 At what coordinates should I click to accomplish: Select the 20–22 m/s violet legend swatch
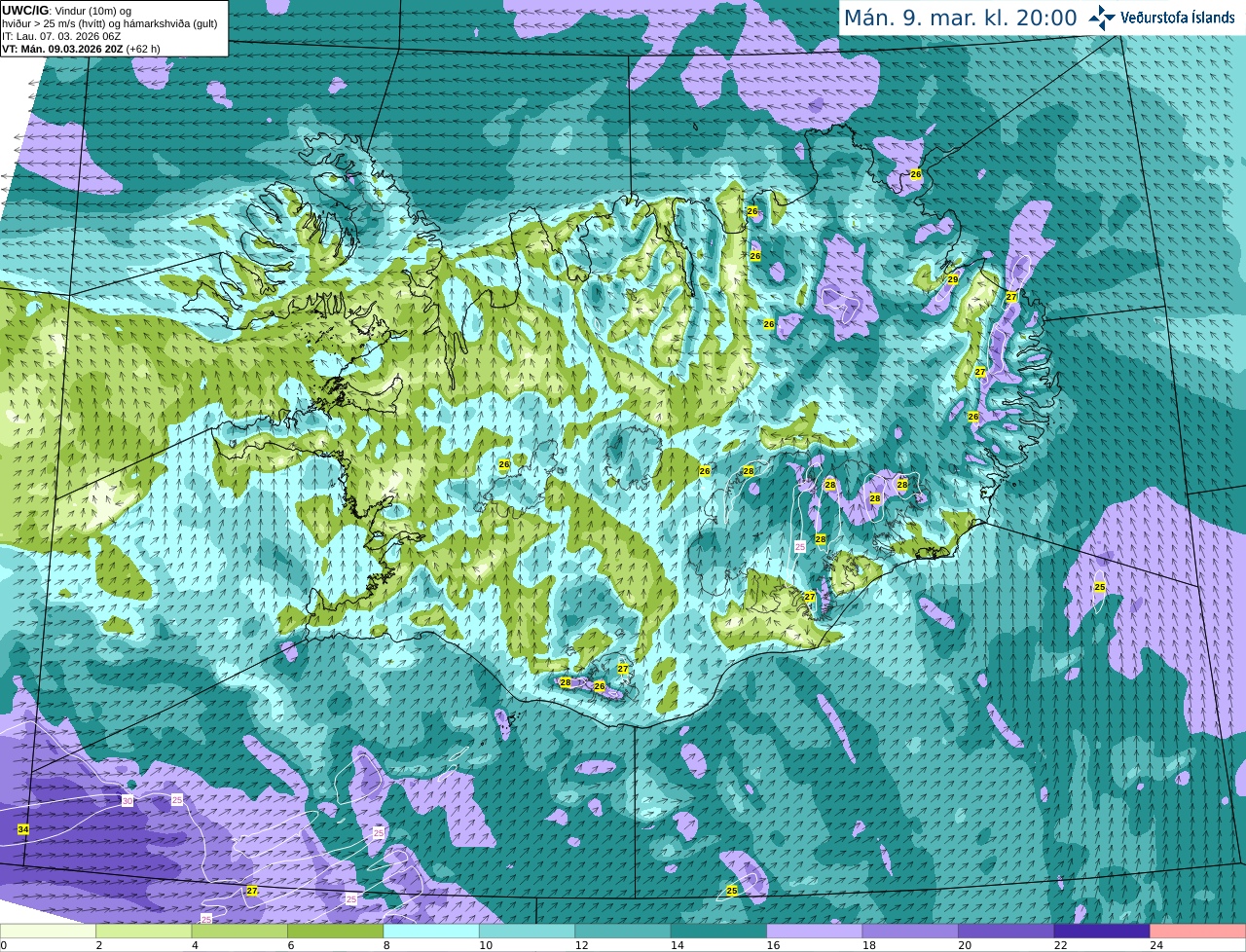(1007, 931)
